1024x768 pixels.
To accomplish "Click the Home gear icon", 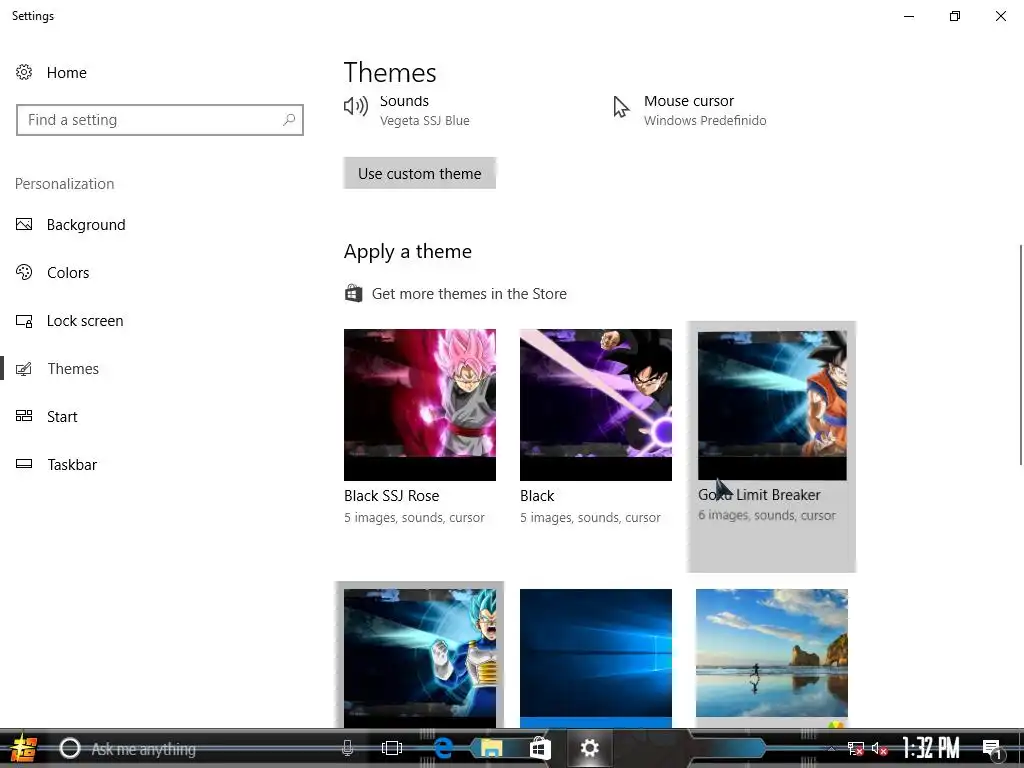I will click(24, 72).
